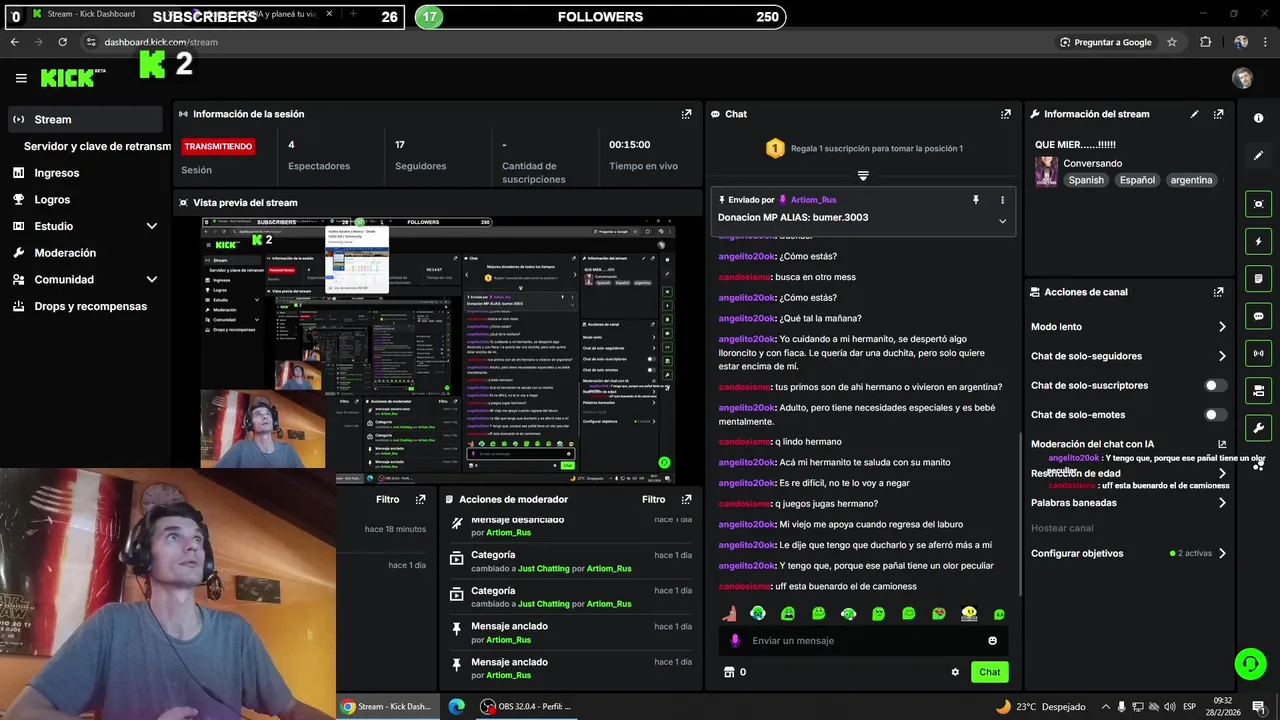Click the pin icon on the pinned message

976,200
